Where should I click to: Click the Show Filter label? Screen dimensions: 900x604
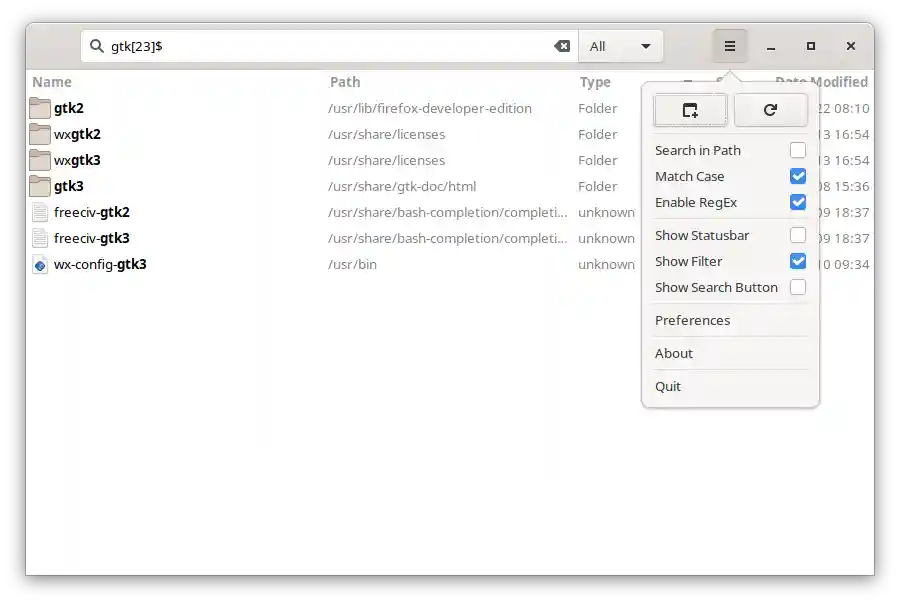(x=688, y=261)
